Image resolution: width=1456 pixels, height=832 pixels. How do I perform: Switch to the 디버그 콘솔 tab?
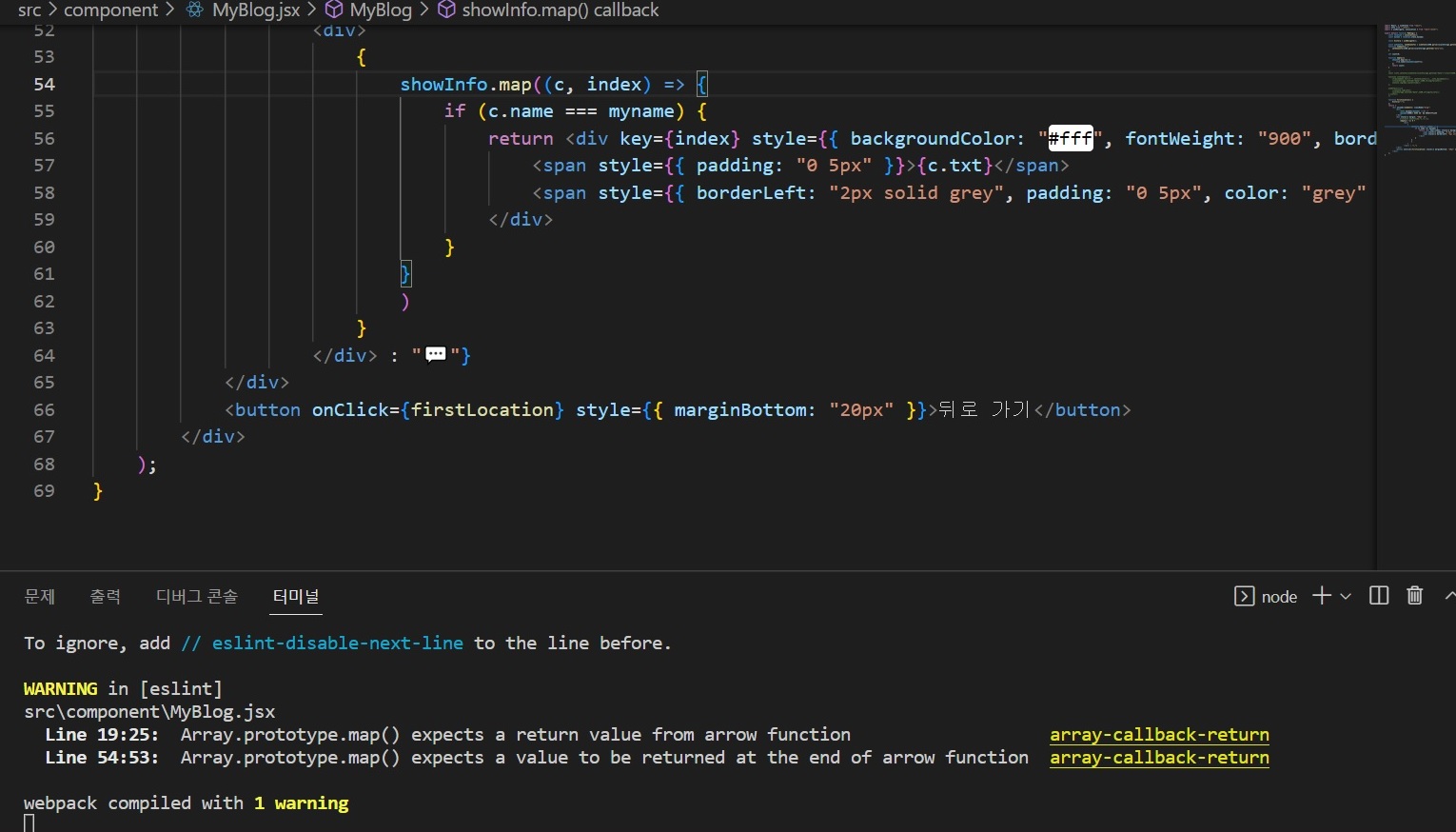196,597
